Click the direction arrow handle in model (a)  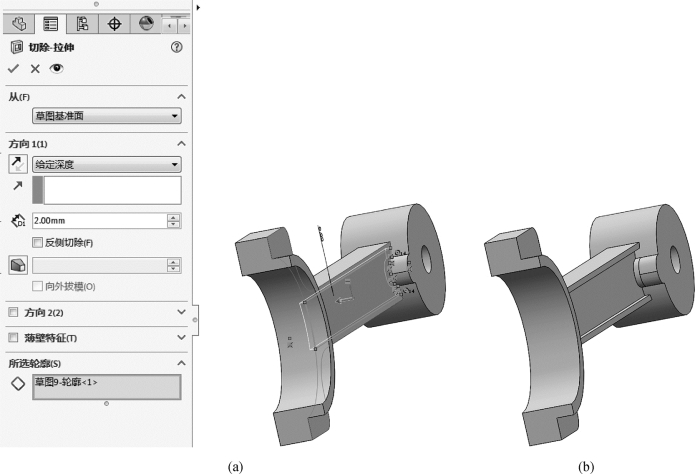coord(344,301)
